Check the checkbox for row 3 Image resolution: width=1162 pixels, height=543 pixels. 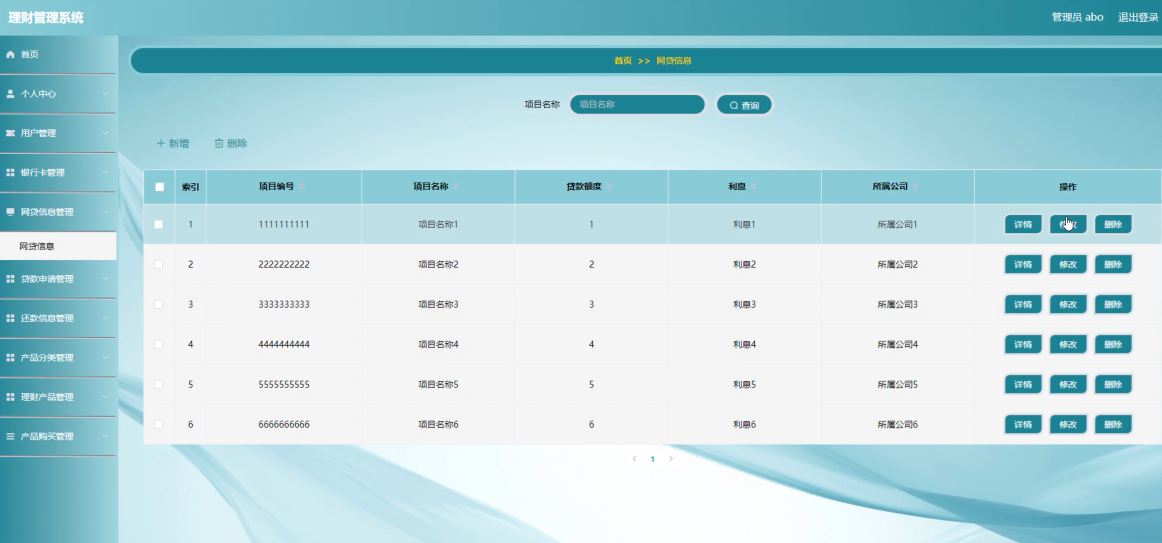tap(159, 304)
